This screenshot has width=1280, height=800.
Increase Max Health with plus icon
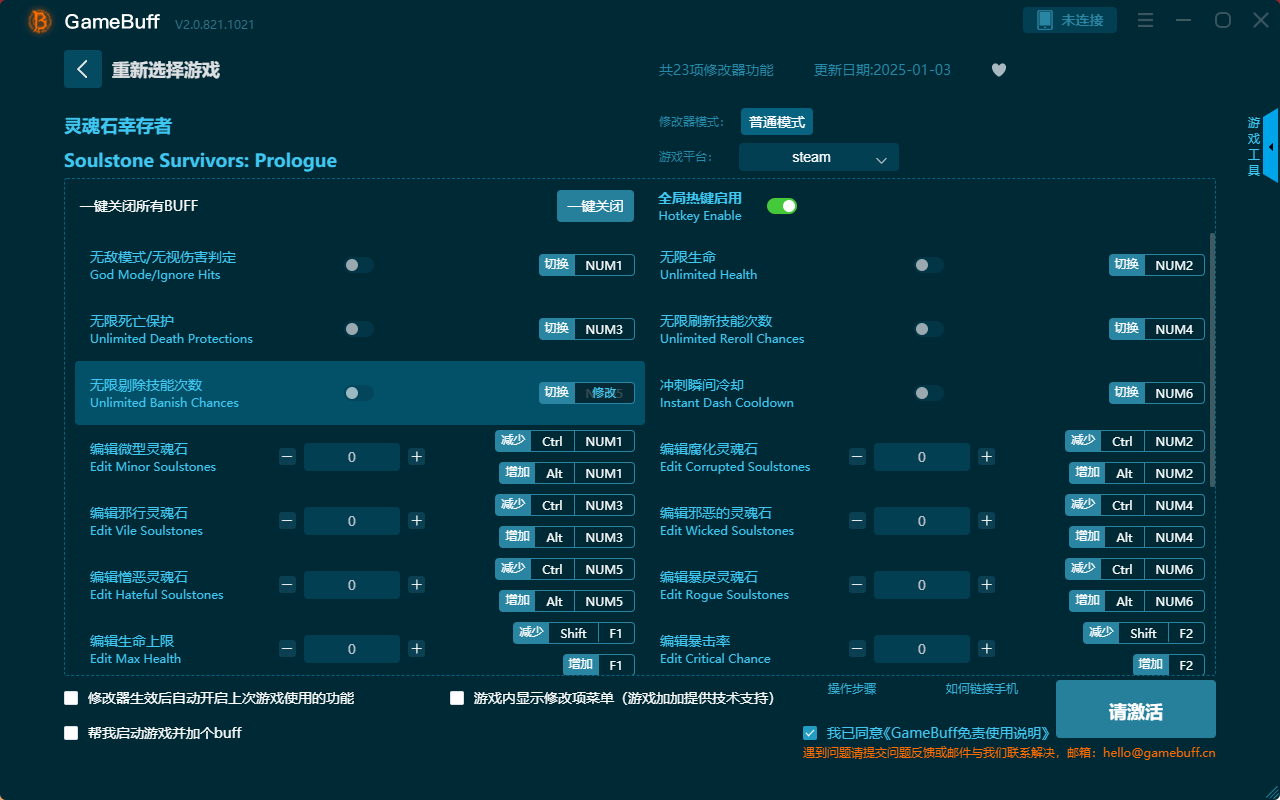coord(417,649)
